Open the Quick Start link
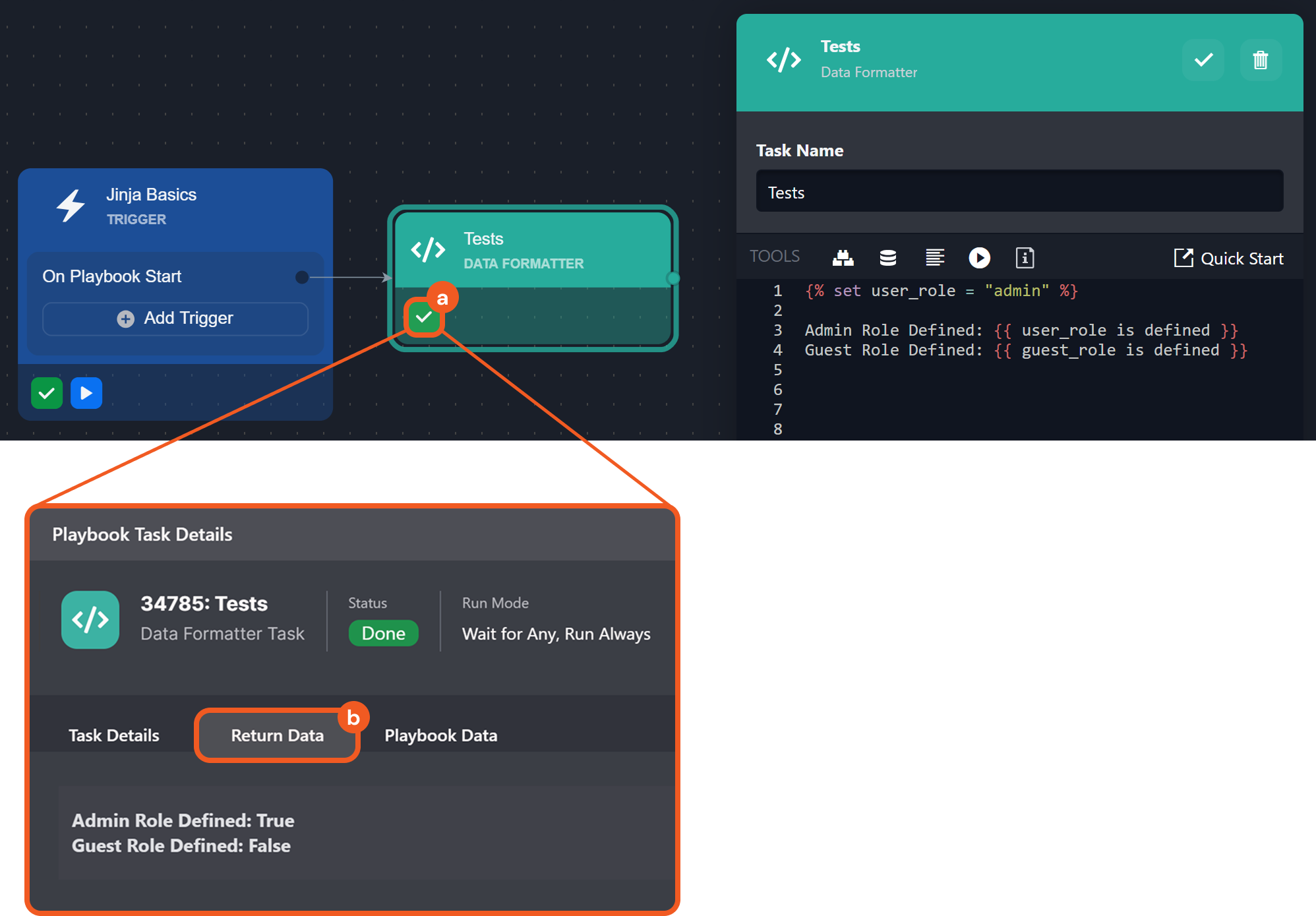This screenshot has width=1316, height=916. [x=1228, y=259]
